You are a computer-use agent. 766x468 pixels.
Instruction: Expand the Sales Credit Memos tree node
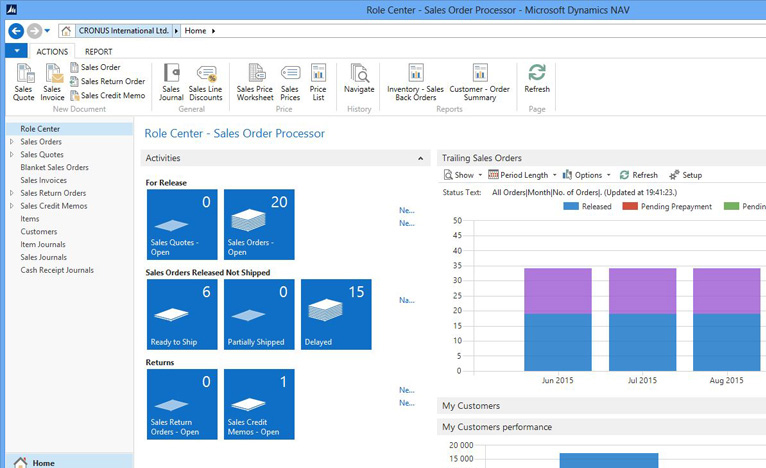click(12, 206)
